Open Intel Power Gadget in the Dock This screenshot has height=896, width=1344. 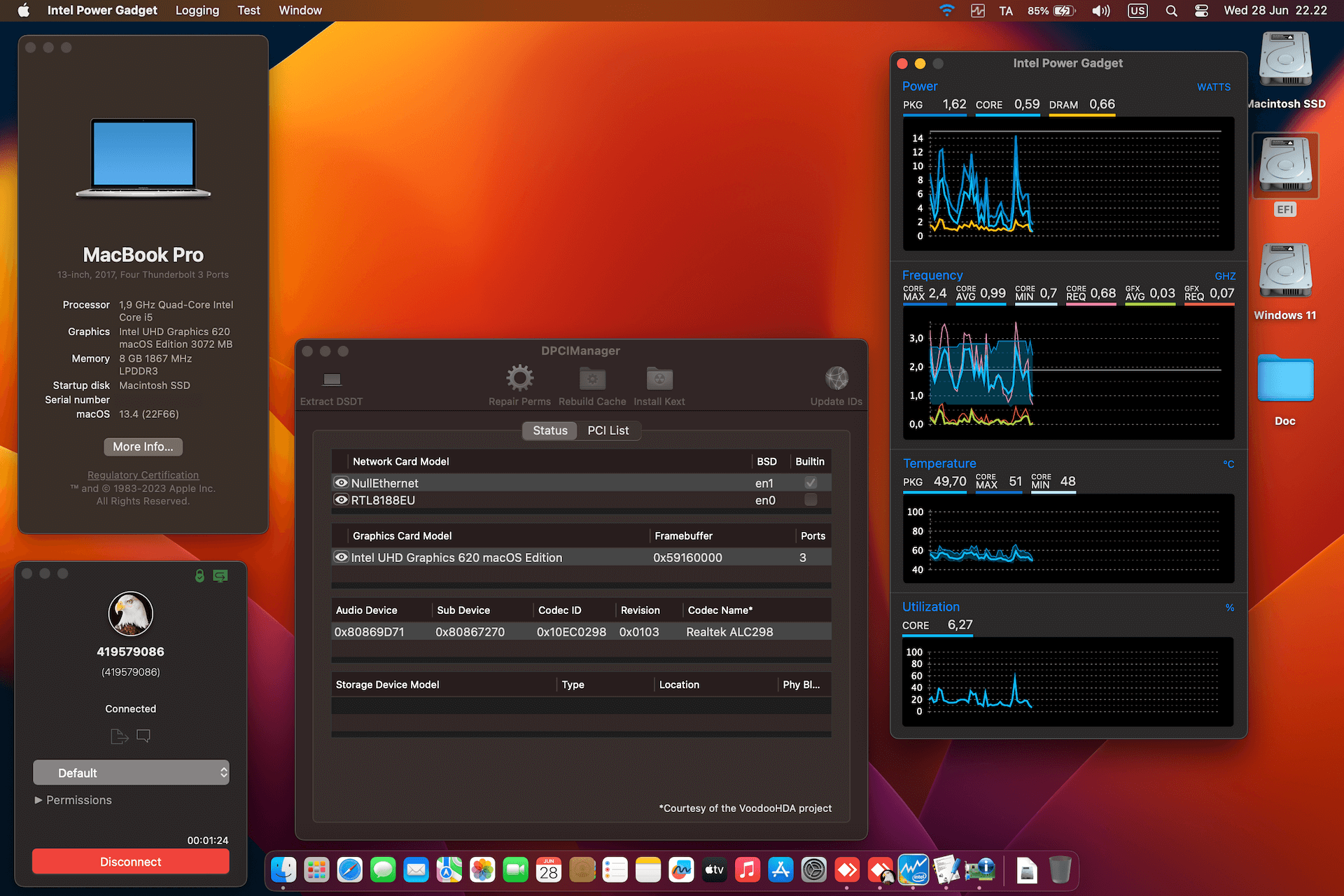[x=913, y=870]
